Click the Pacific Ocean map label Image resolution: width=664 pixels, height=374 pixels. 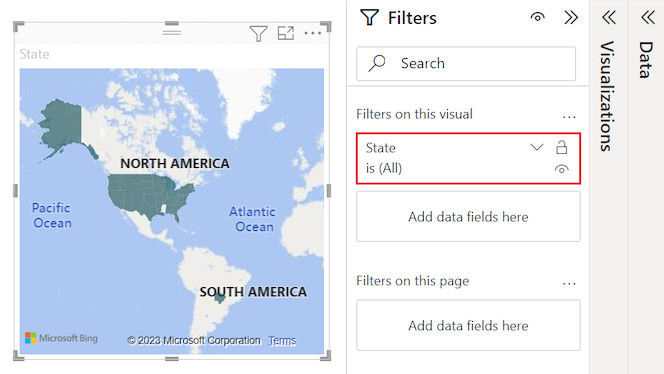[x=52, y=215]
